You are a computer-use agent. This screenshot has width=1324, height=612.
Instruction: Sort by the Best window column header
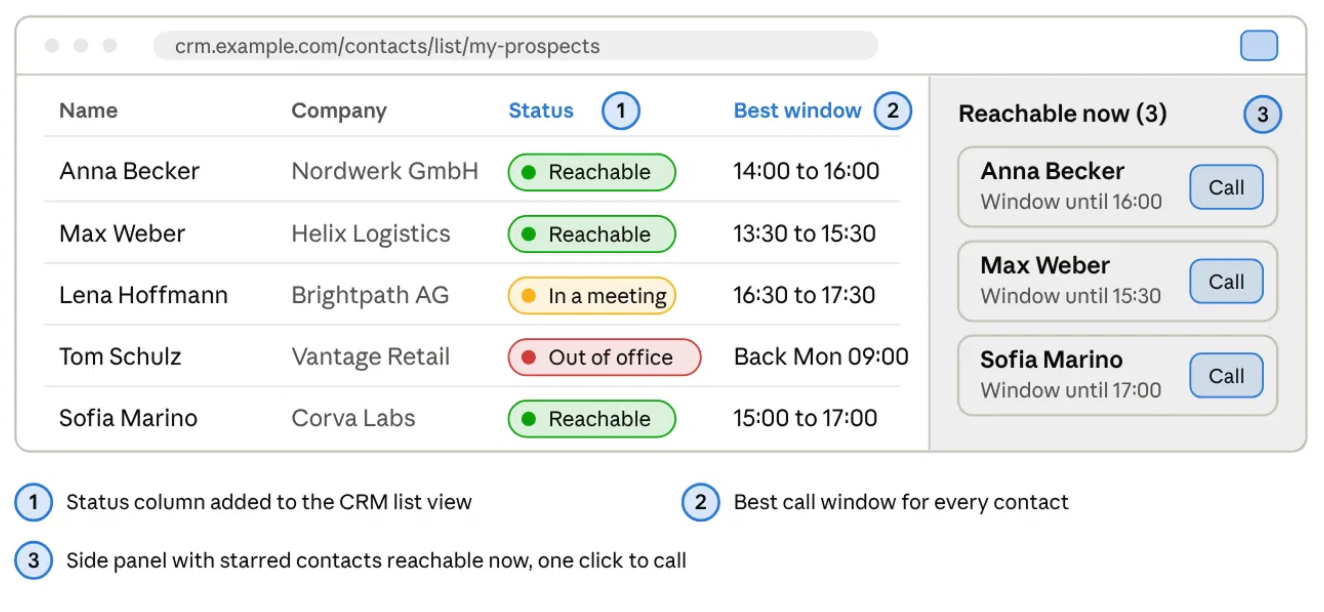[x=797, y=111]
